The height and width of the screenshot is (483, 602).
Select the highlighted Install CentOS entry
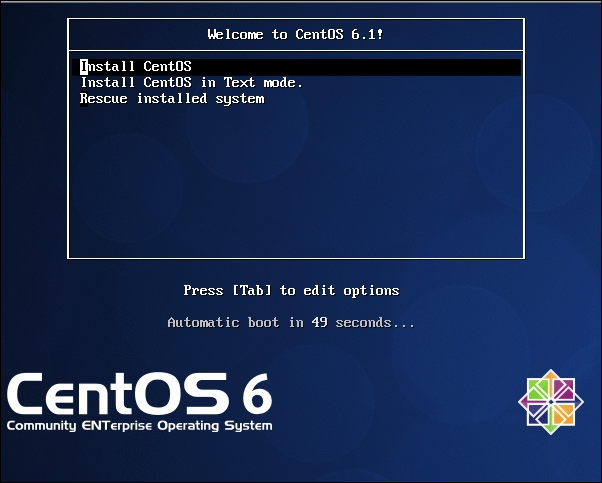(x=296, y=67)
